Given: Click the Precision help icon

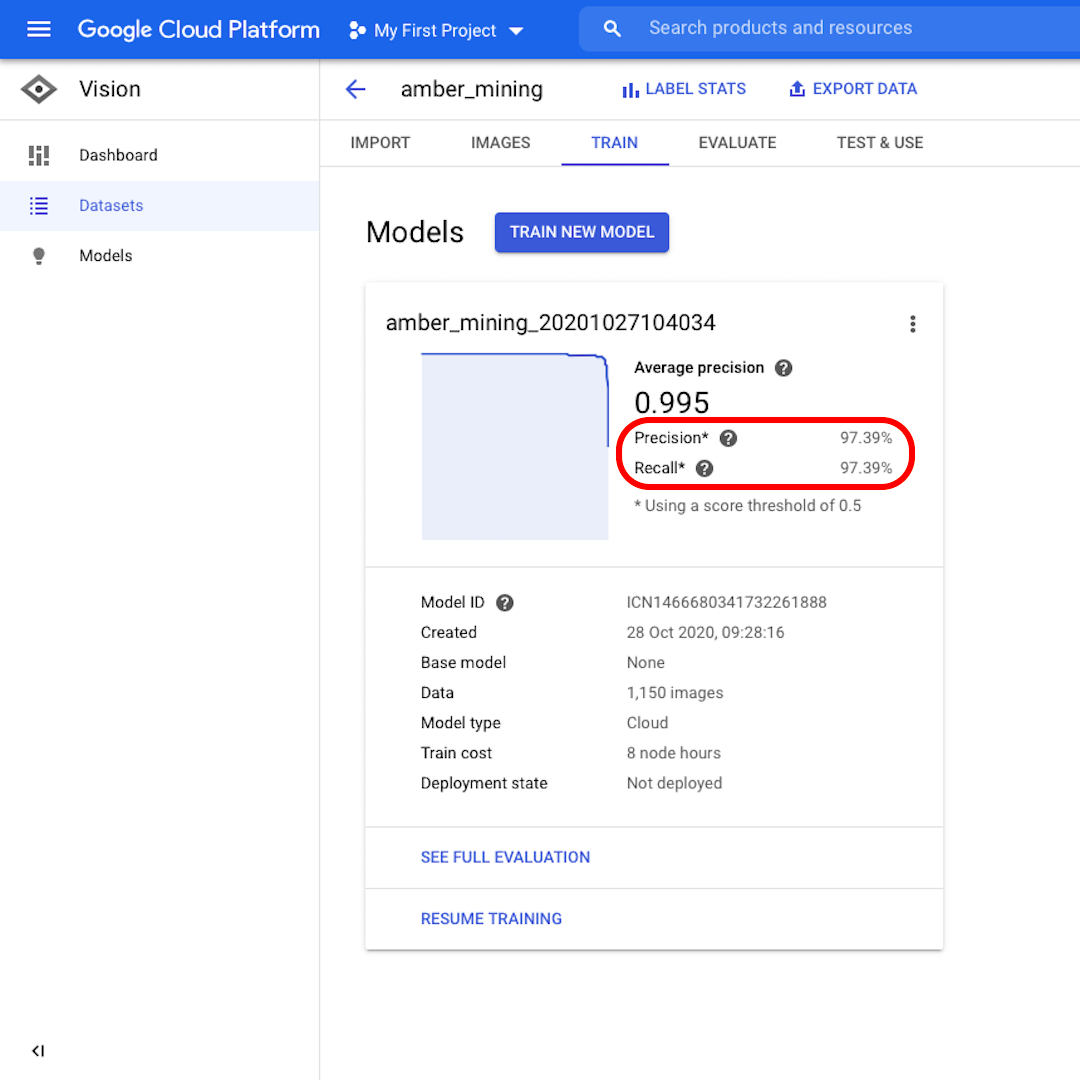Looking at the screenshot, I should (x=728, y=438).
